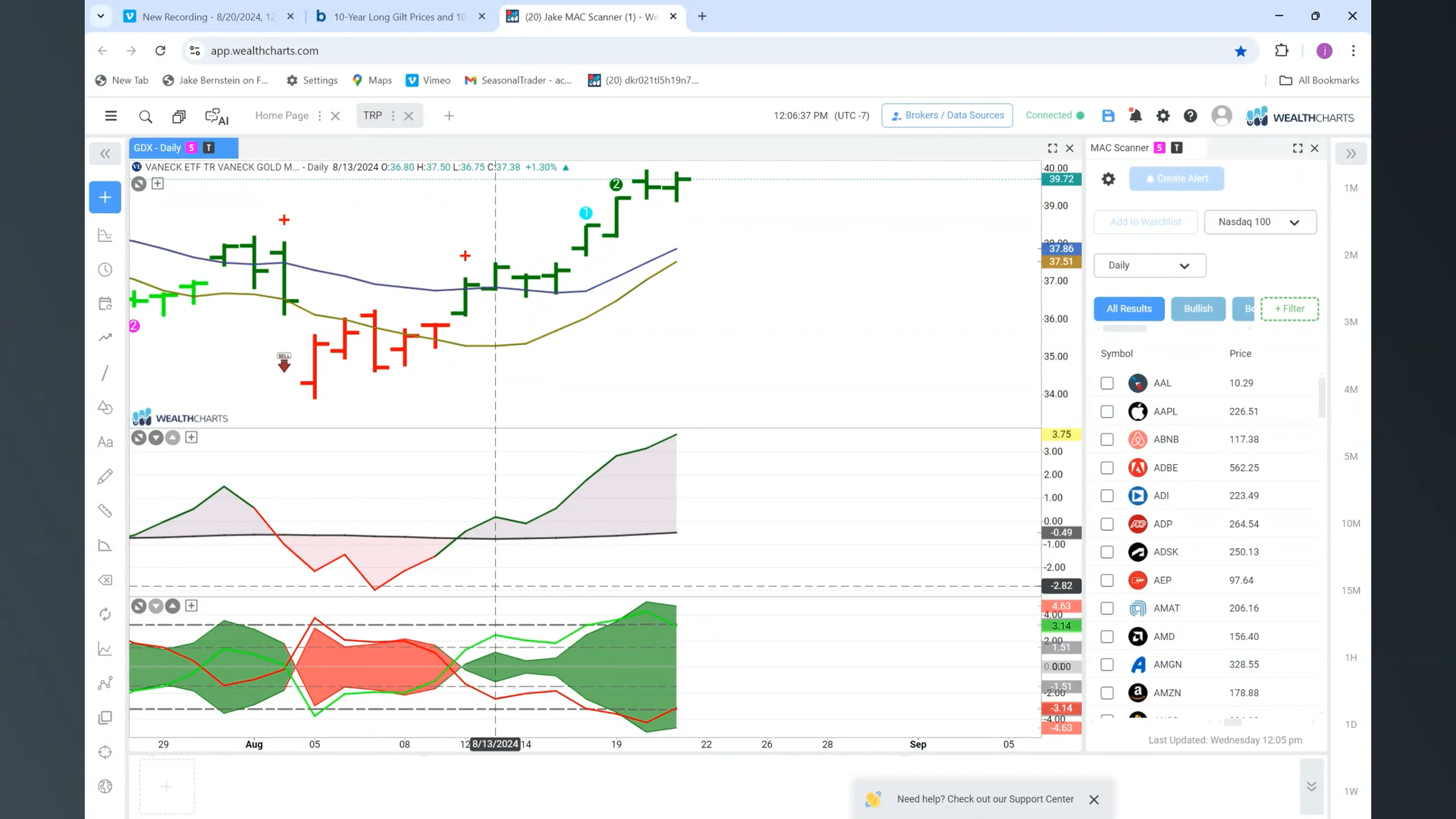Select the ruler measure tool

pos(105,511)
